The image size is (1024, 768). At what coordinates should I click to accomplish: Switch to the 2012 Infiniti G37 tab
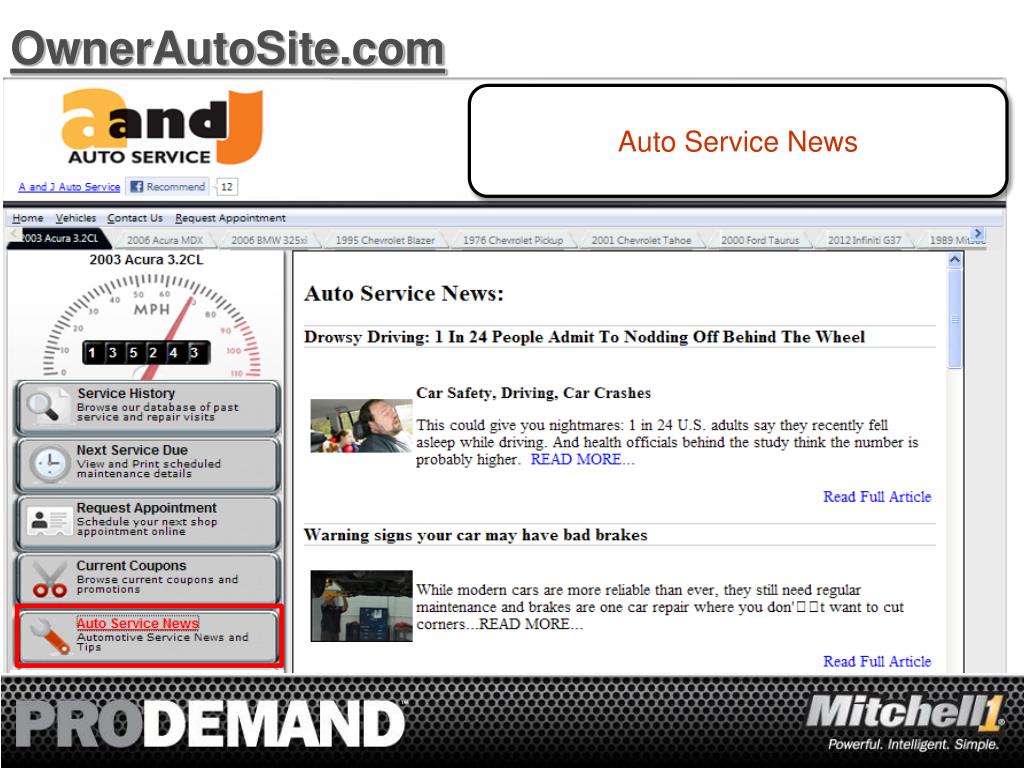[864, 240]
